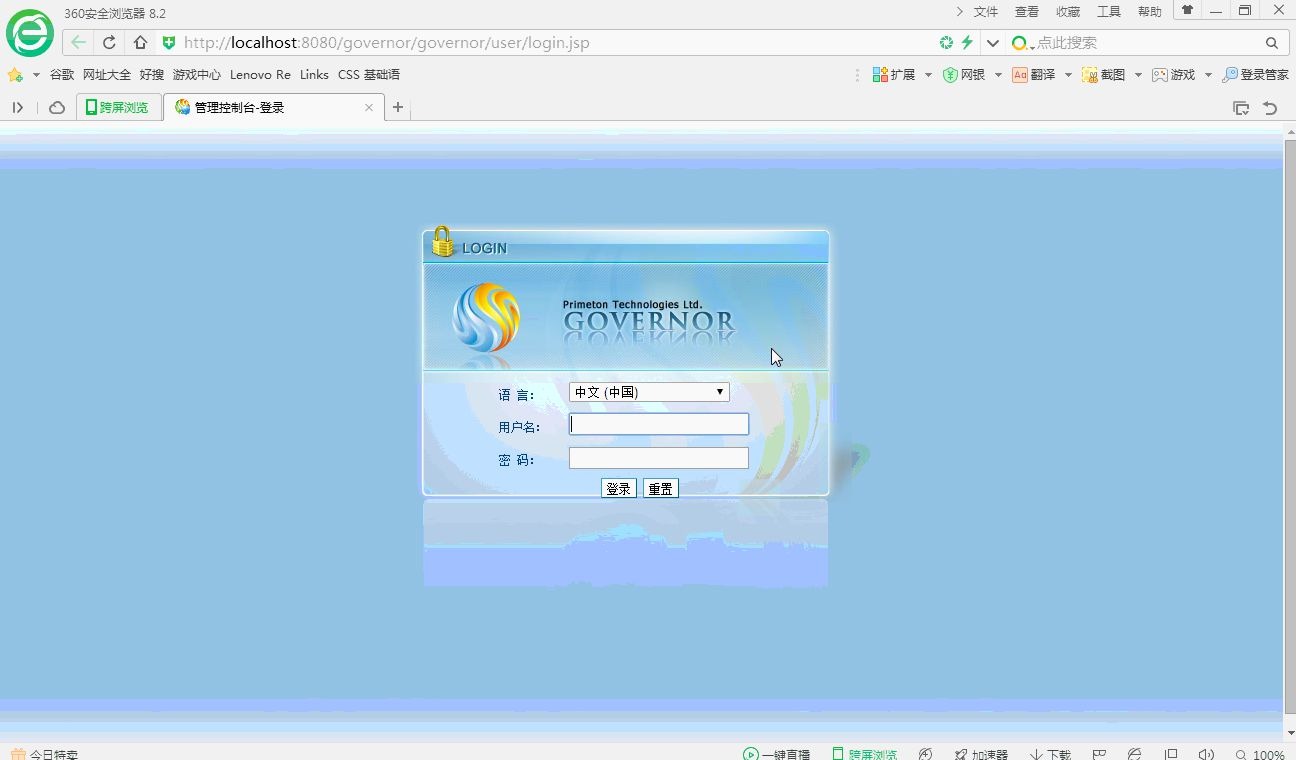Viewport: 1296px width, 760px height.
Task: Click the 360 browser logo icon
Action: pyautogui.click(x=30, y=33)
